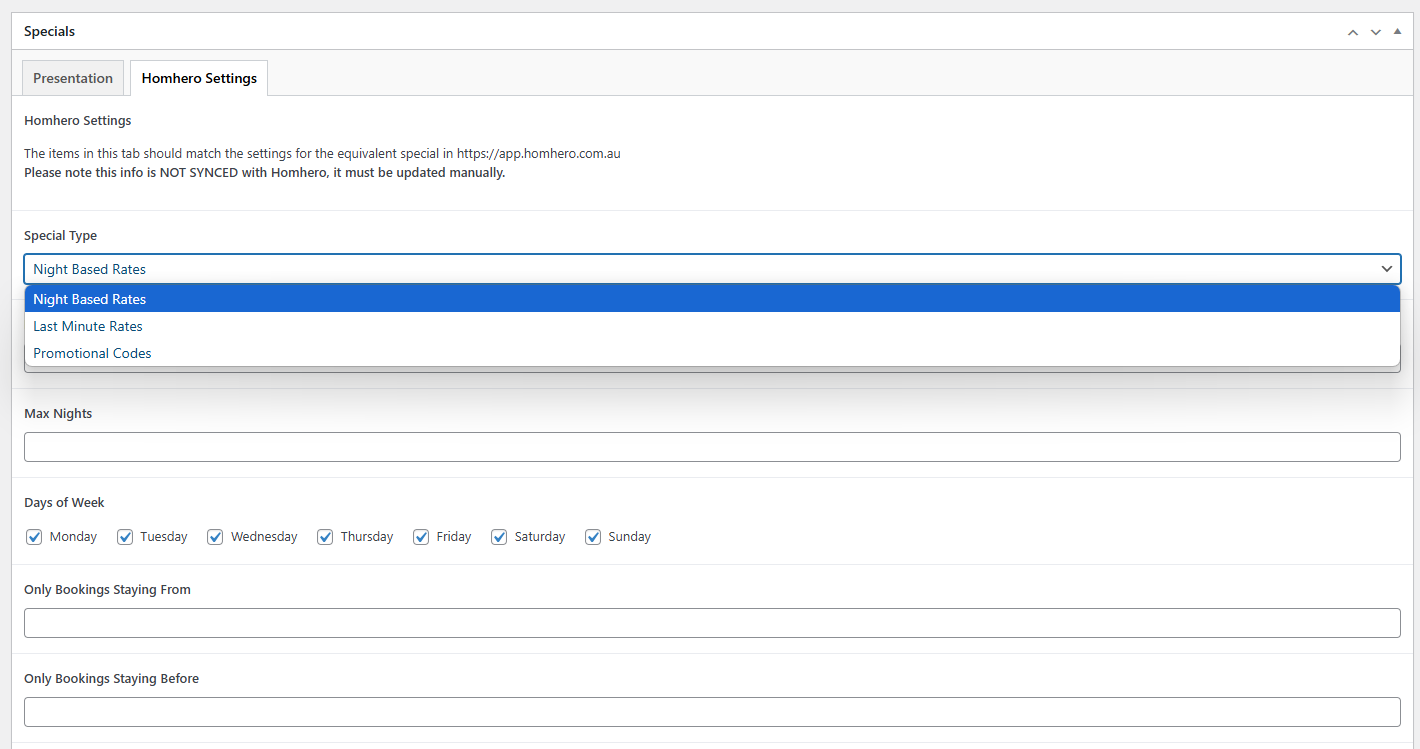The image size is (1420, 749).
Task: Untick the Saturday checkbox
Action: click(499, 537)
